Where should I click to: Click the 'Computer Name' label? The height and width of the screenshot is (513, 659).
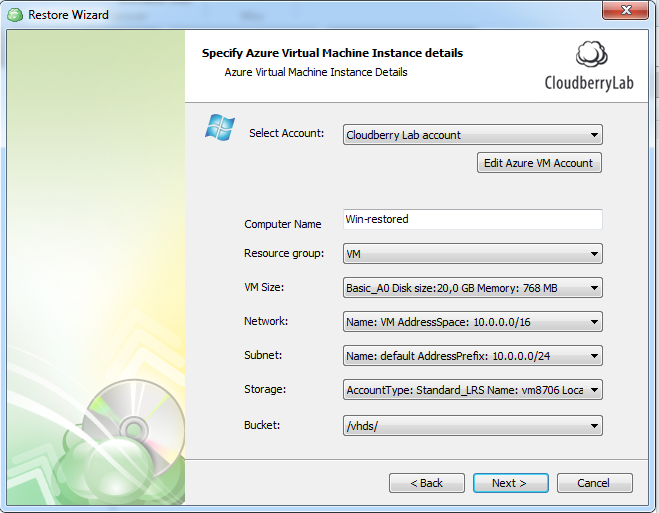[282, 224]
